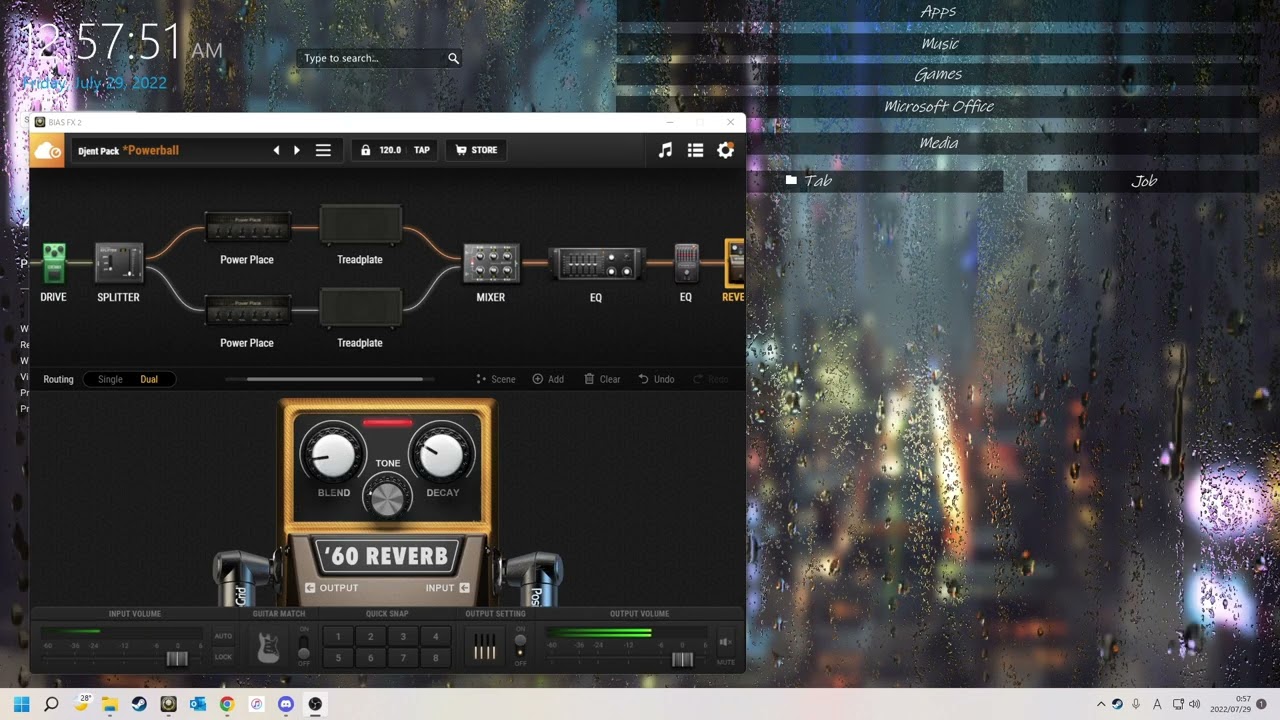Open the music note player icon
1280x720 pixels.
(x=665, y=150)
